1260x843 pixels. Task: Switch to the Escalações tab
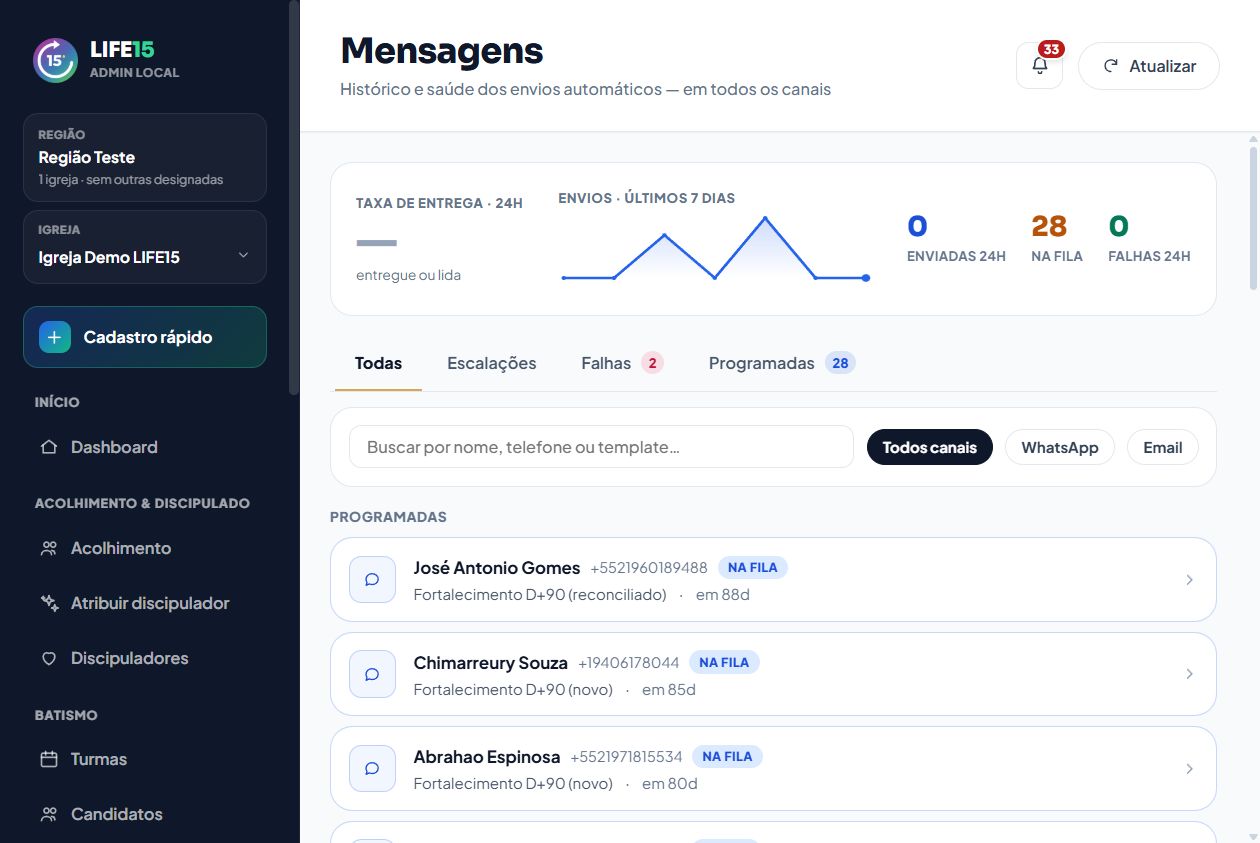pyautogui.click(x=492, y=363)
